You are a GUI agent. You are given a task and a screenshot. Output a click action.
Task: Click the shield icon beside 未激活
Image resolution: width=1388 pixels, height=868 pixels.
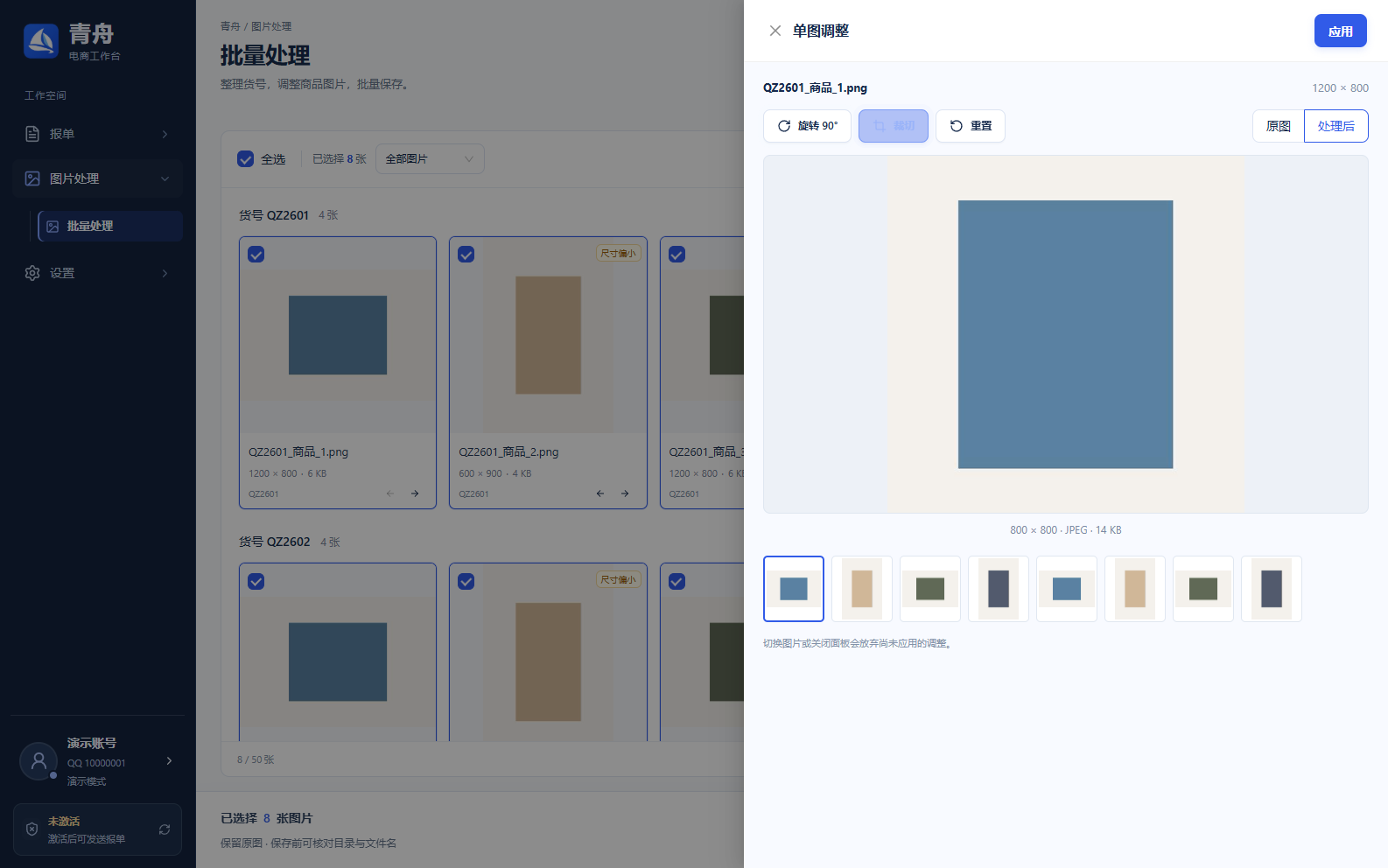[x=32, y=829]
